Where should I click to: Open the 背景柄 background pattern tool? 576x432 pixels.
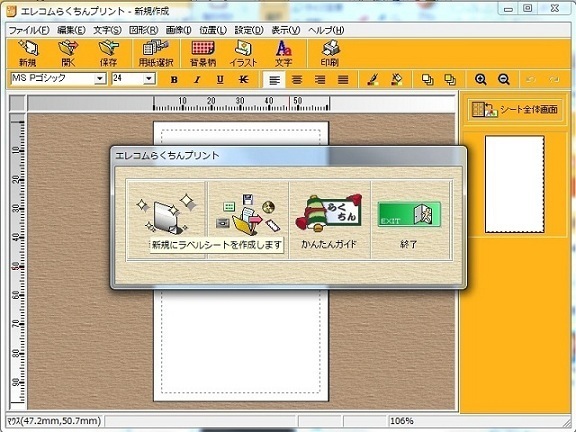tap(203, 54)
